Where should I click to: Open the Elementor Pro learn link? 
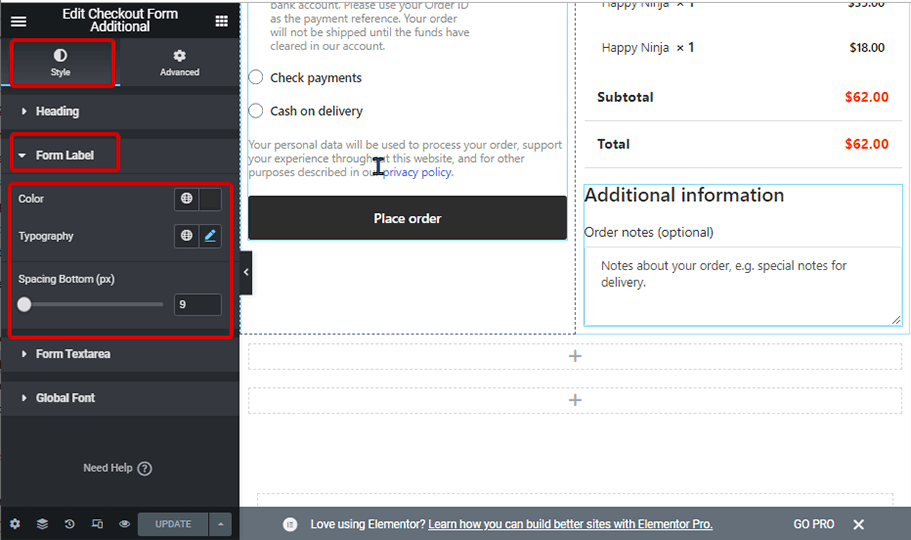click(x=570, y=524)
